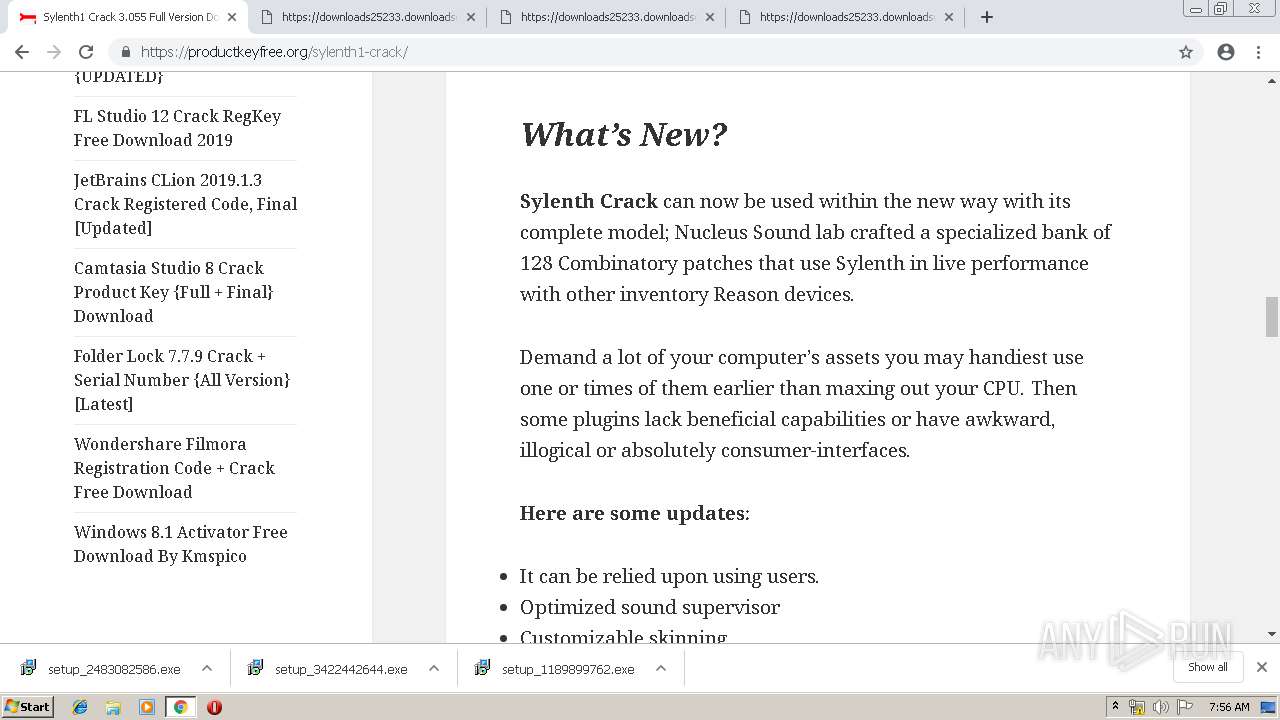Click Show all downloads button
This screenshot has width=1280, height=720.
[x=1208, y=667]
